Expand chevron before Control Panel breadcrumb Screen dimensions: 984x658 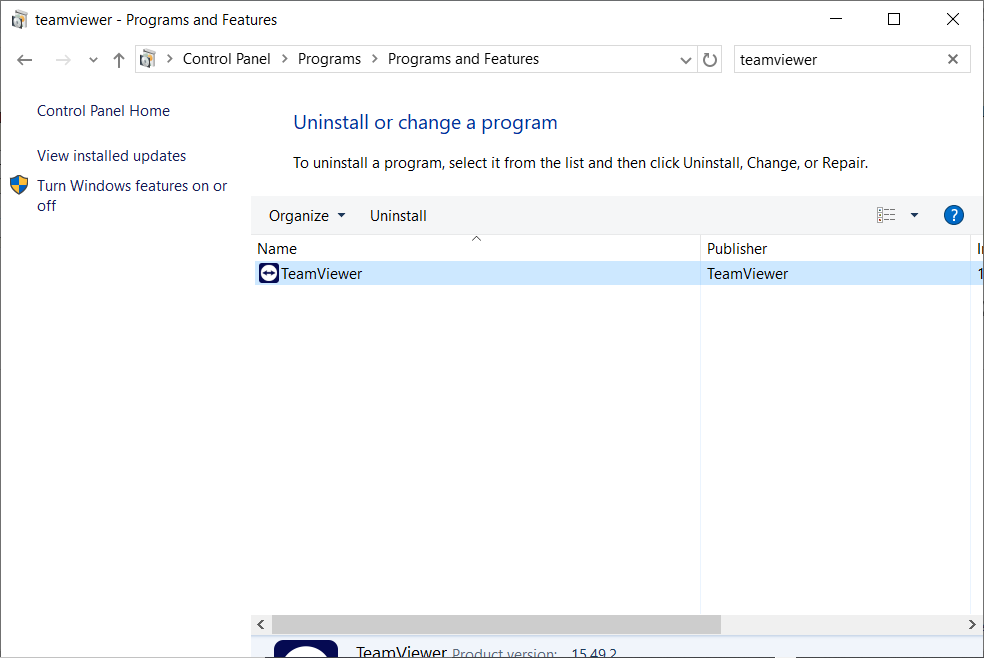(169, 59)
